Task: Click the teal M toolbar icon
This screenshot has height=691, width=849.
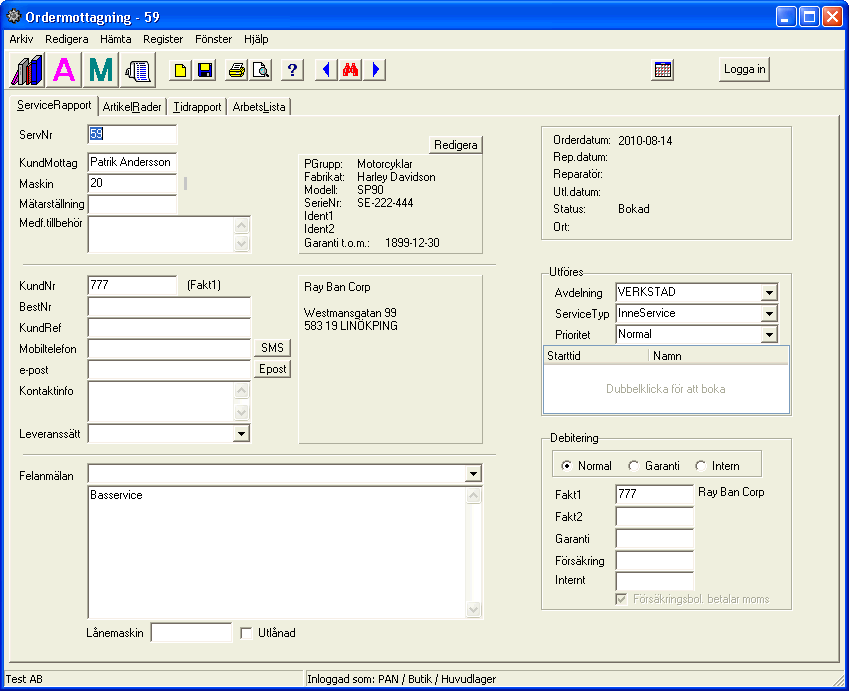Action: [x=101, y=70]
